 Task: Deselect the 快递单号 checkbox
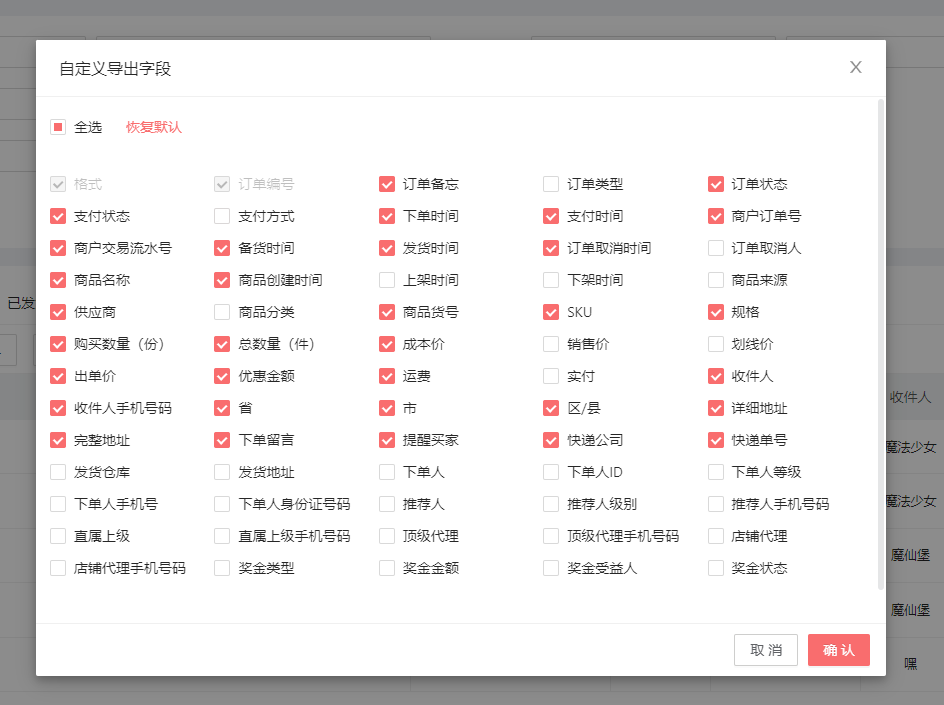point(716,440)
